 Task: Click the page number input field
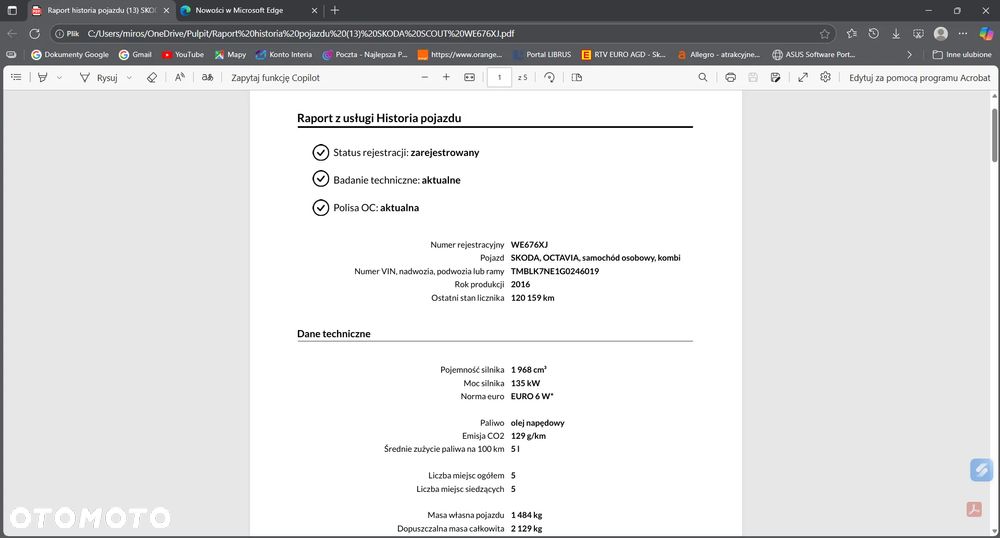[x=499, y=77]
